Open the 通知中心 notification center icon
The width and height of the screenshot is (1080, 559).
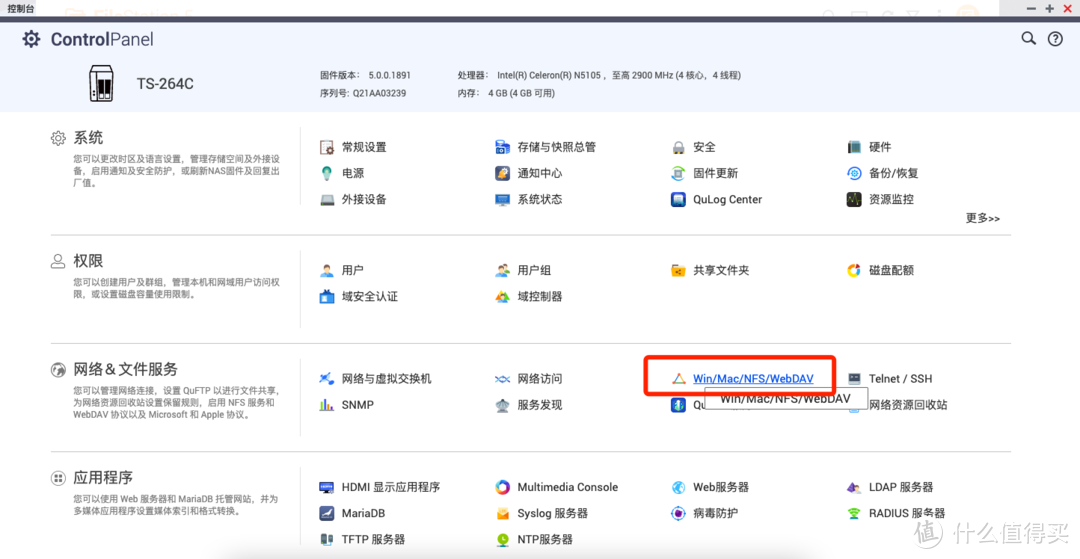coord(502,173)
